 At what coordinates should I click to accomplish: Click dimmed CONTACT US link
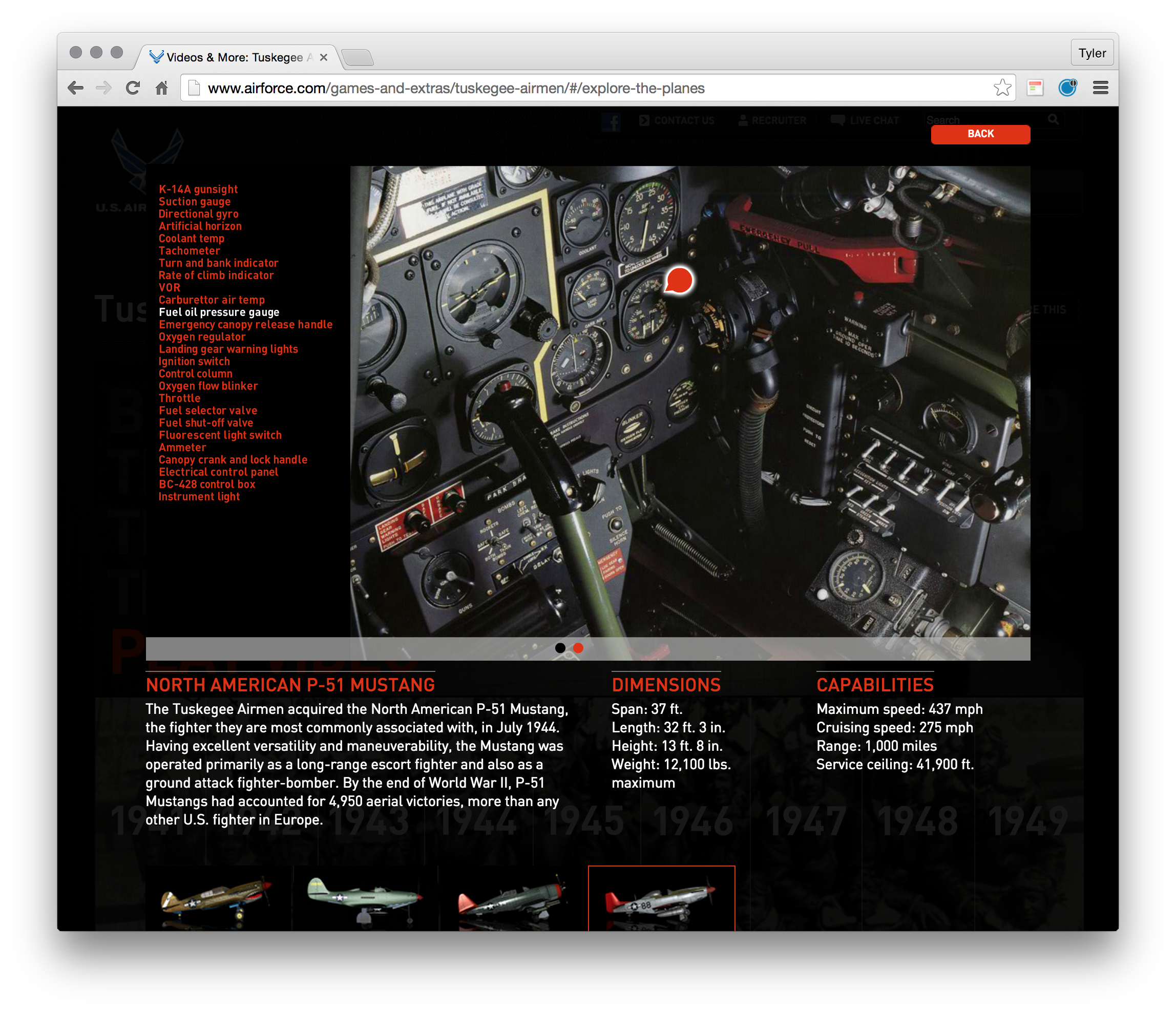[677, 120]
